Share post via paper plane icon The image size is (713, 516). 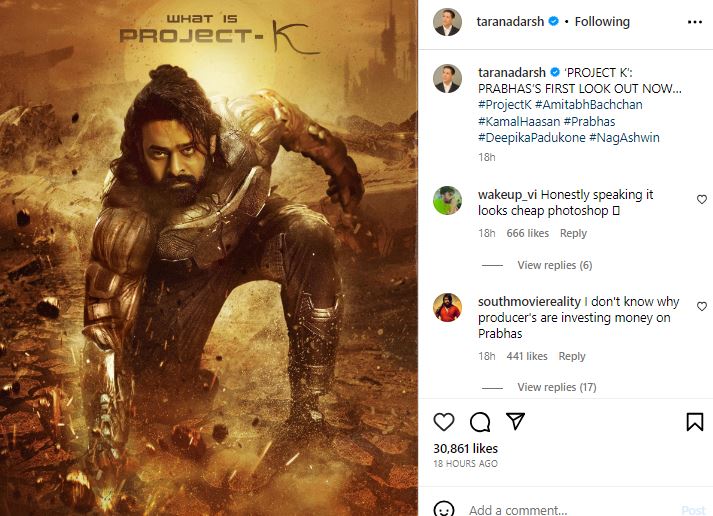[x=515, y=422]
